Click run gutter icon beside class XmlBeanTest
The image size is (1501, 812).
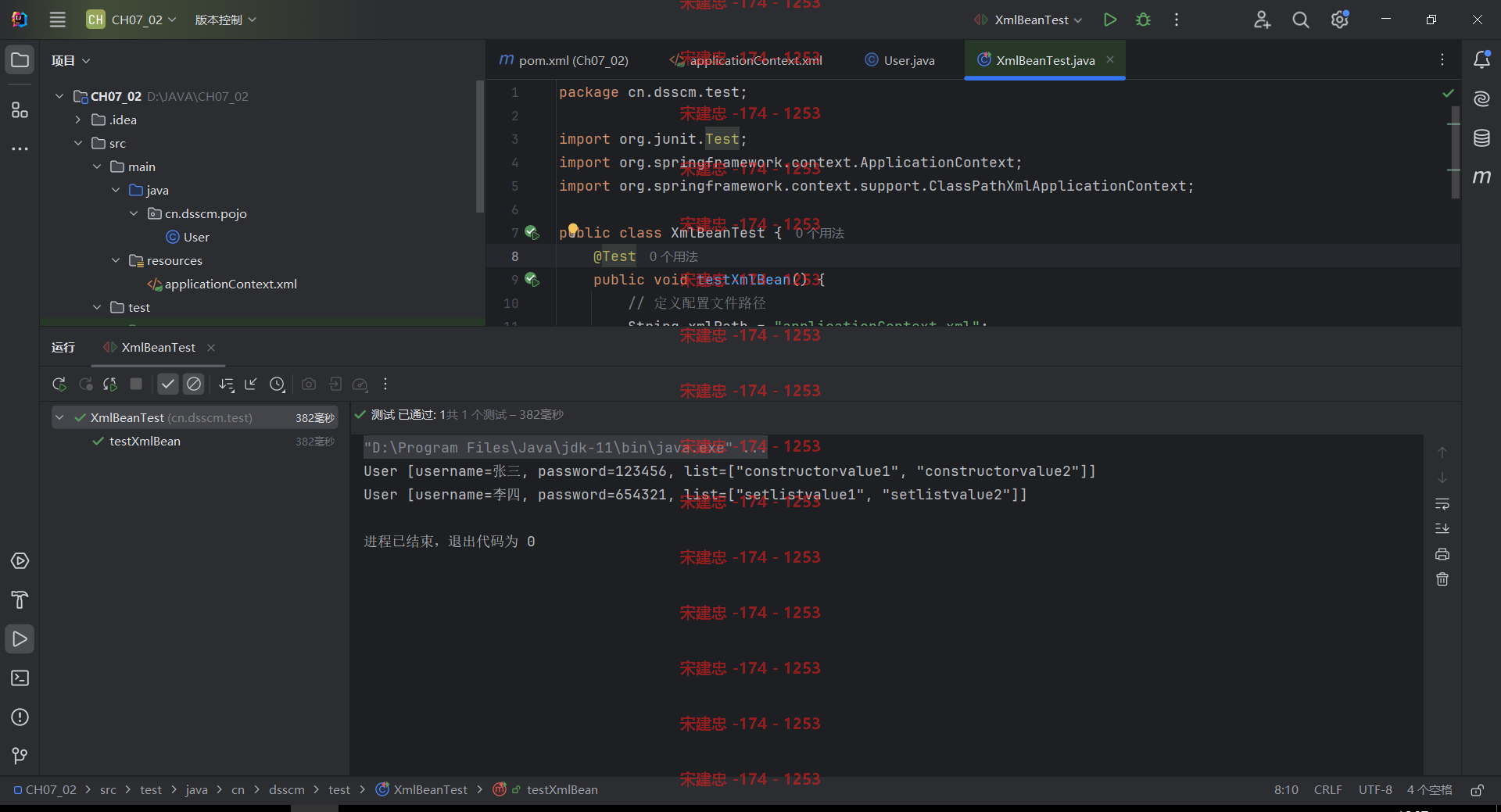[532, 232]
